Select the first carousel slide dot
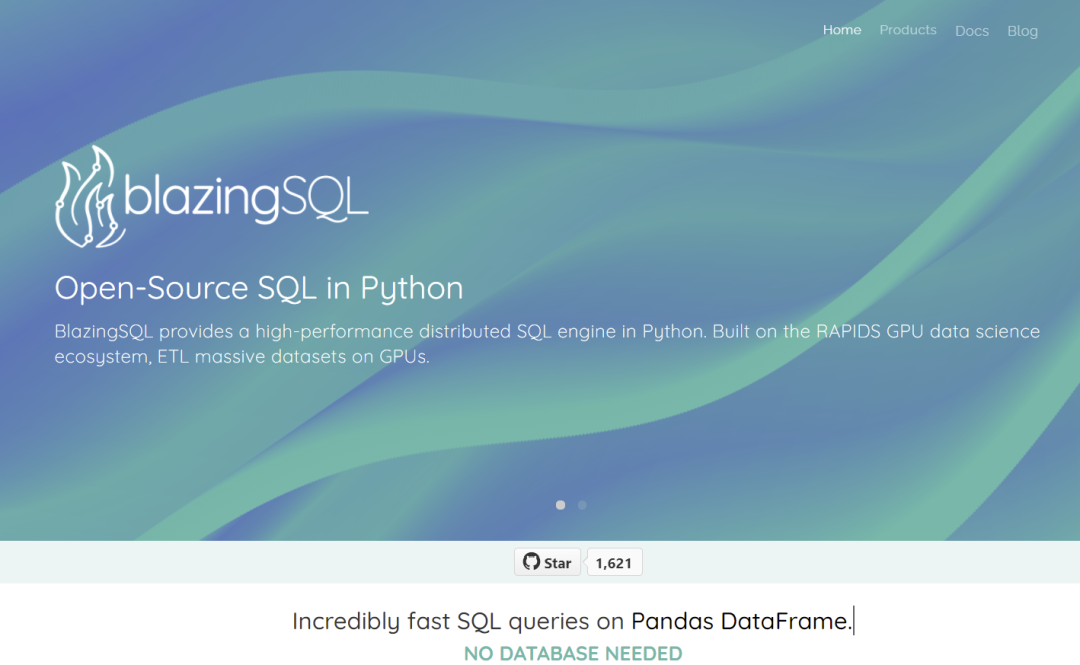1080x665 pixels. [561, 505]
